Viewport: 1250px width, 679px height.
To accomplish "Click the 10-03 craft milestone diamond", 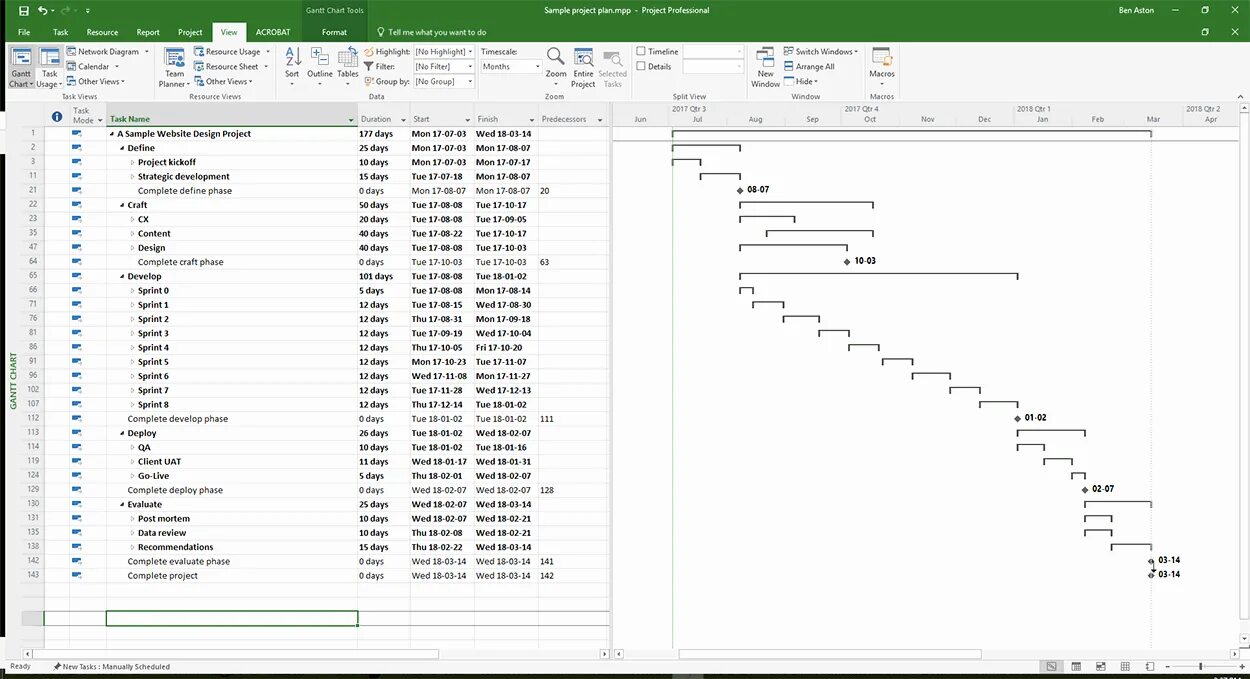I will (x=847, y=262).
